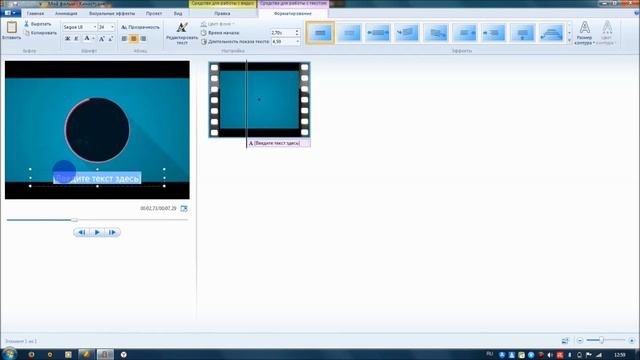Increase font size with the grow-font icon
The height and width of the screenshot is (360, 640).
tap(102, 38)
